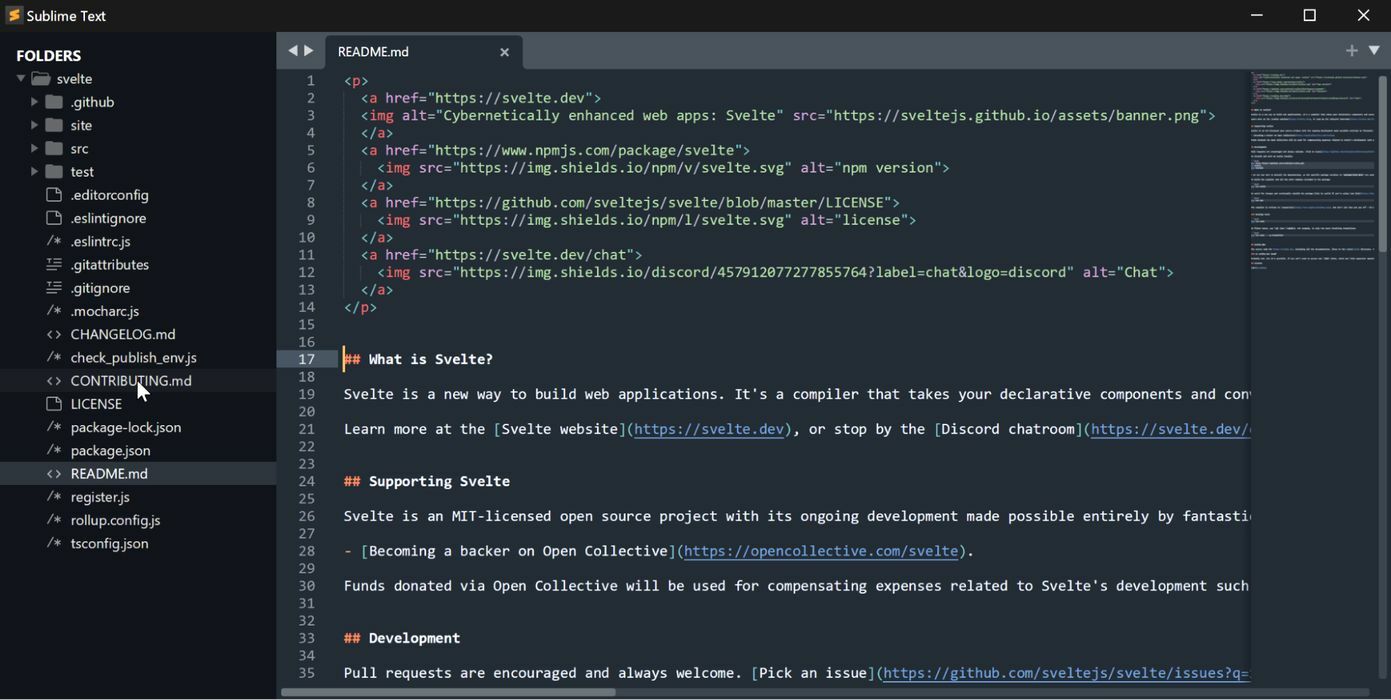The image size is (1391, 700).
Task: Click the .github folder icon
Action: 54,102
